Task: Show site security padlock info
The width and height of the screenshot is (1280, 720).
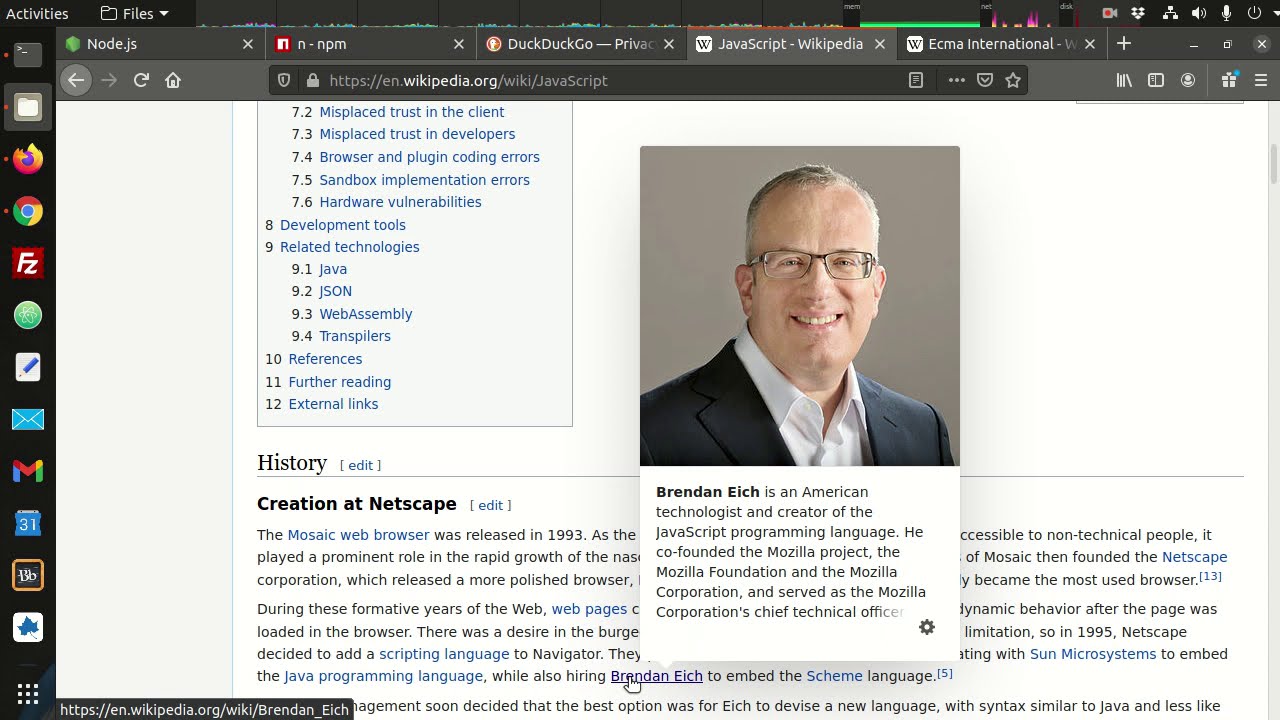Action: 313,81
